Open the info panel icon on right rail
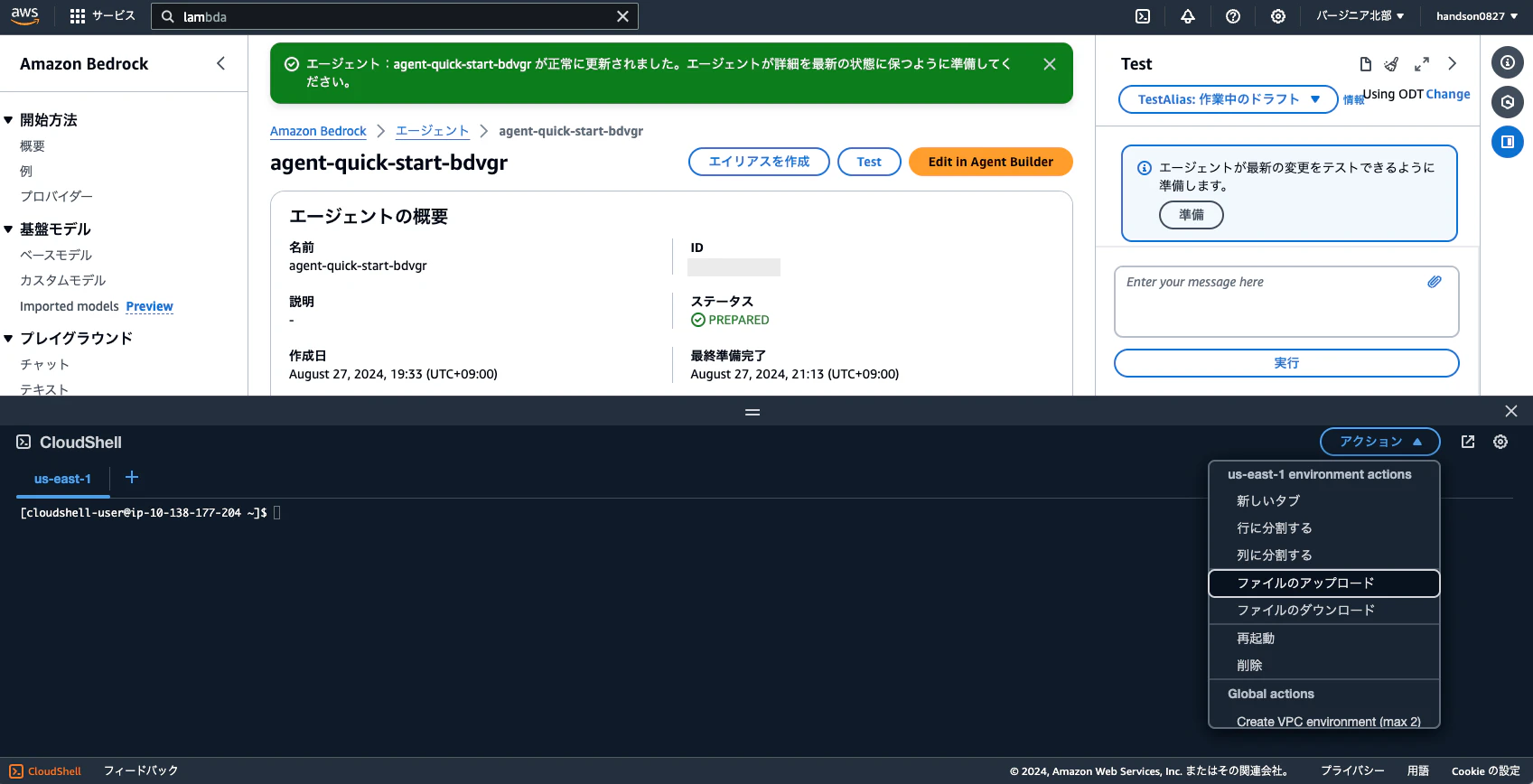This screenshot has height=784, width=1533. [1508, 62]
